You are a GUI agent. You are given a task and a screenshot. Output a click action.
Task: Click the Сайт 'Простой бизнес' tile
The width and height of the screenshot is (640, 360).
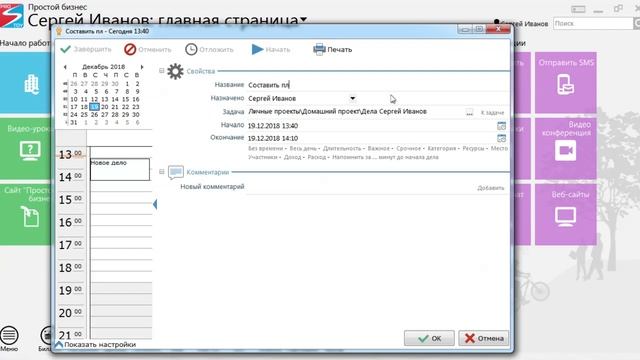26,215
